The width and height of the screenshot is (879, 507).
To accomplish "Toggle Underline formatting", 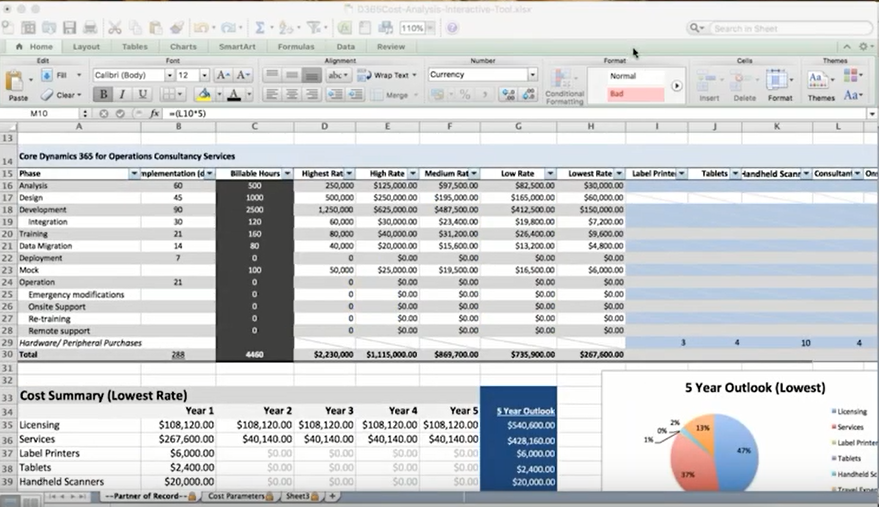I will click(143, 95).
